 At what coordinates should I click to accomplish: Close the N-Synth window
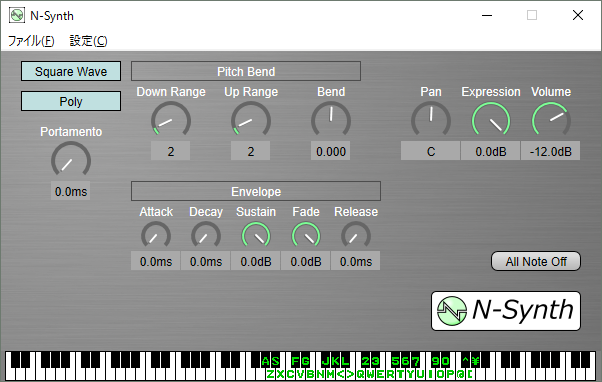(578, 15)
